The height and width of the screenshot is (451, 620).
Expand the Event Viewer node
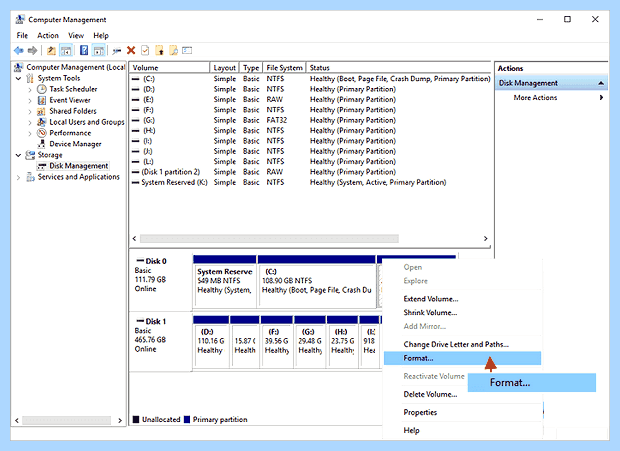click(x=30, y=100)
